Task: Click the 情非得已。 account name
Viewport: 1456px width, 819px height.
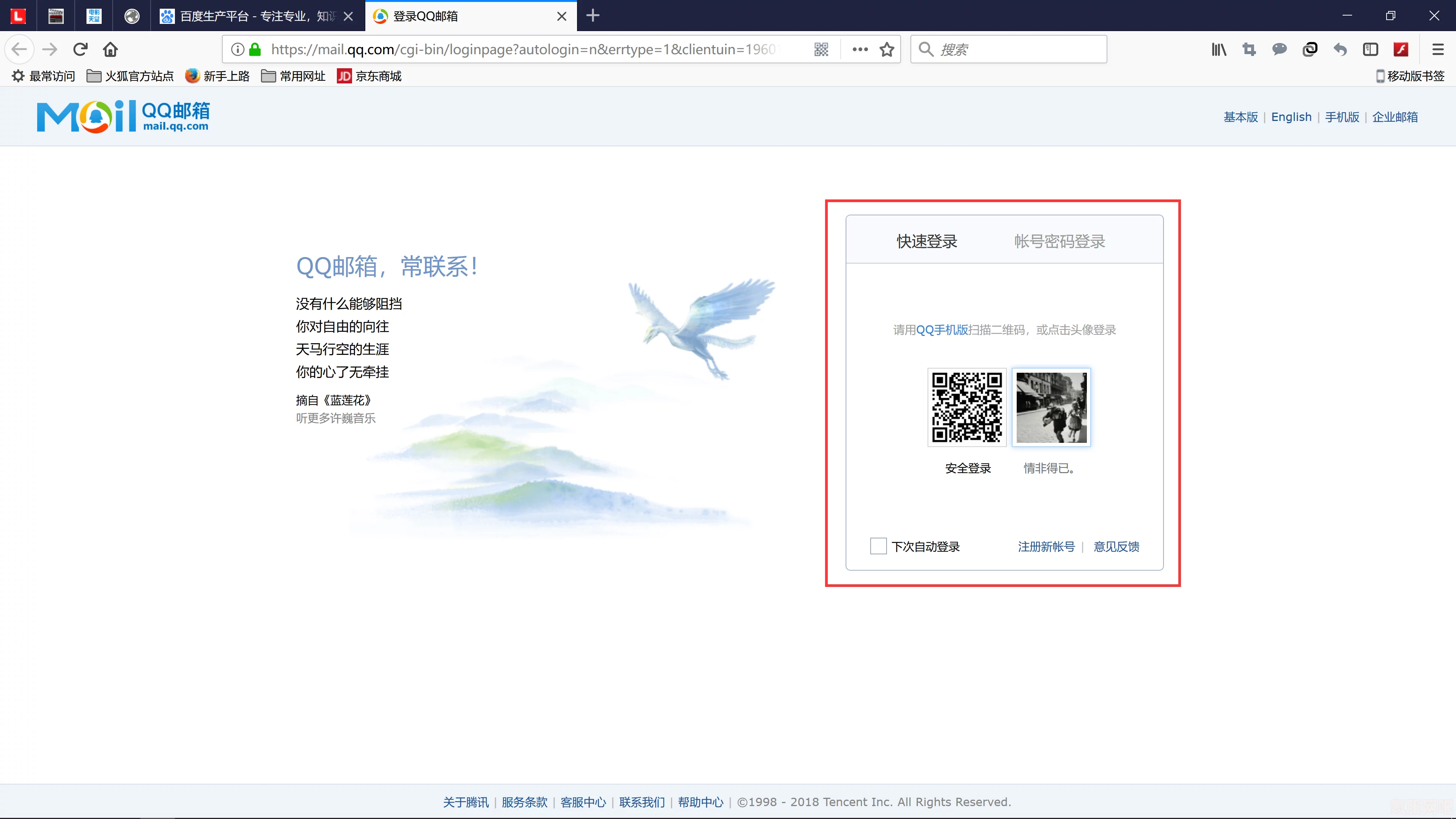Action: (1049, 468)
